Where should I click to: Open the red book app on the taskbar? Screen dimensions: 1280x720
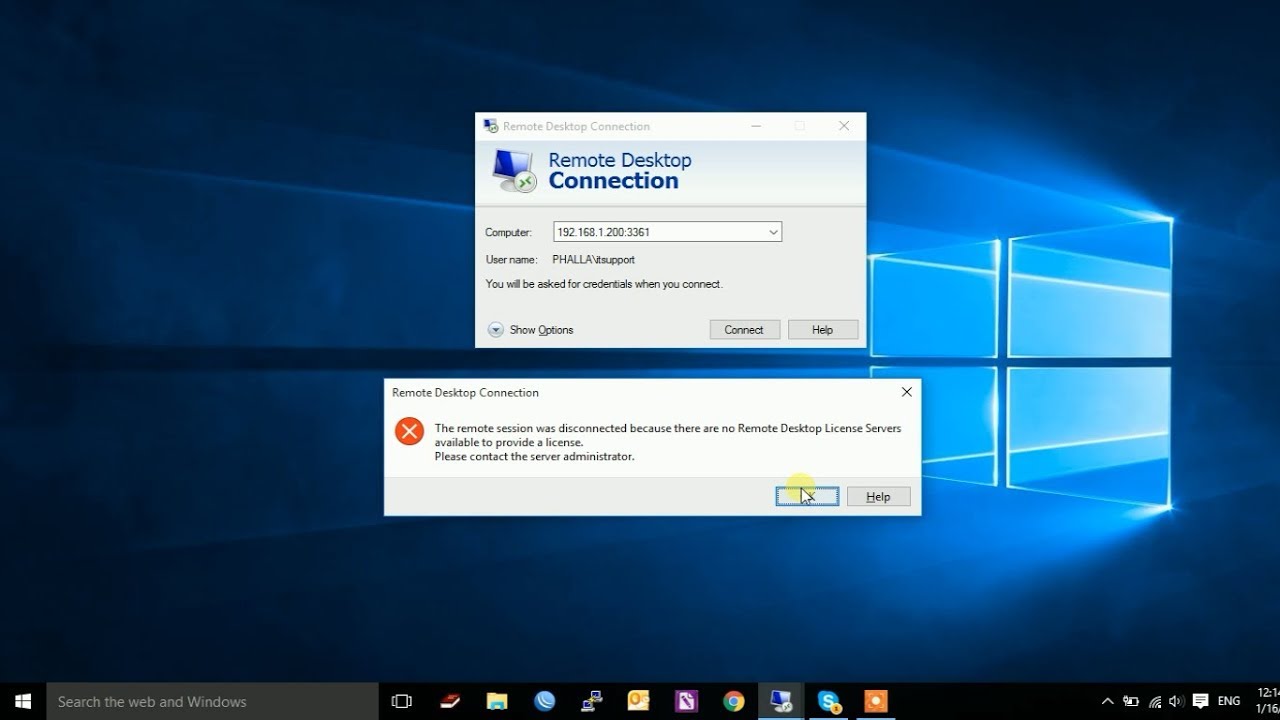450,701
